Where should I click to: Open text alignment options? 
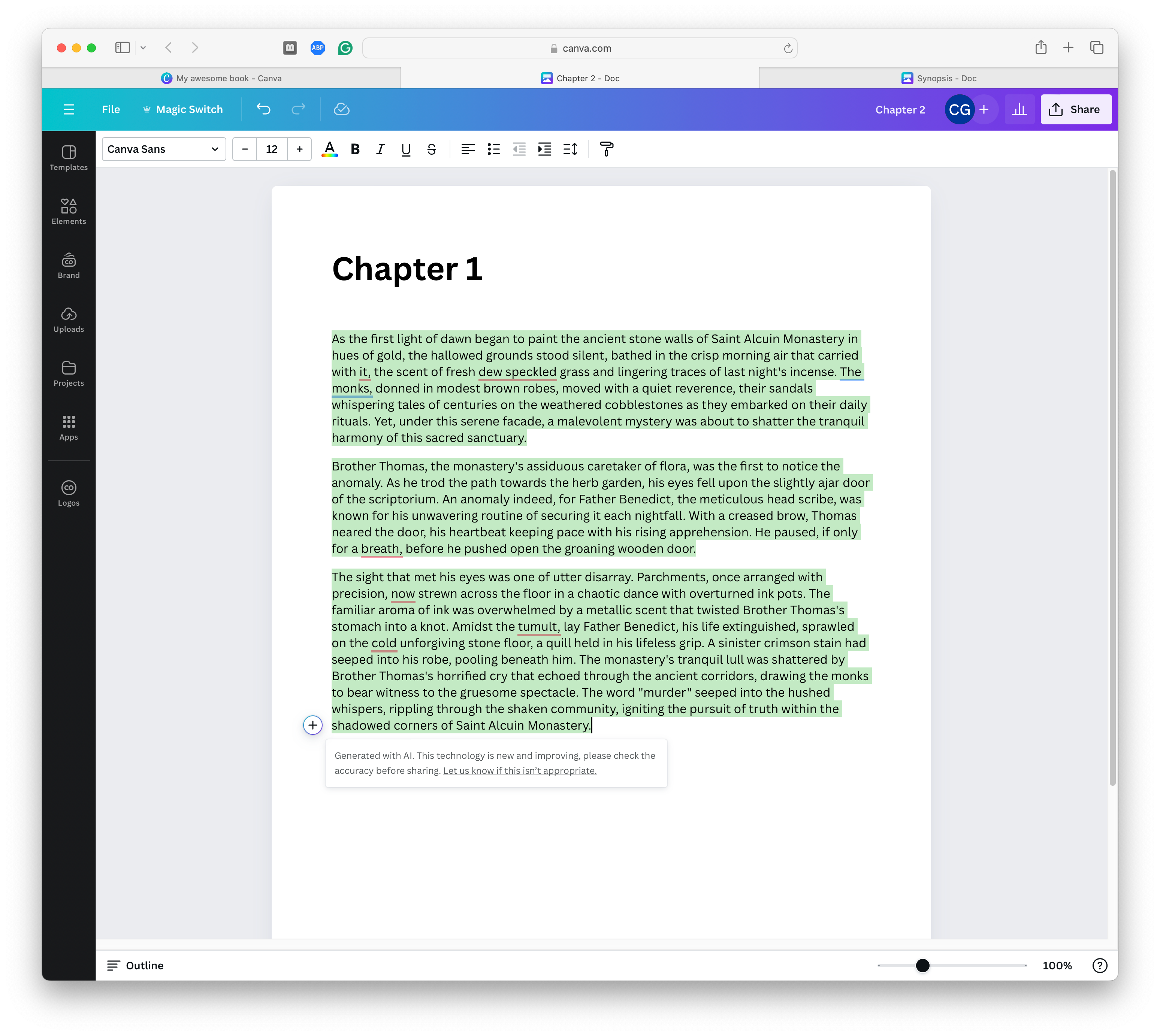[468, 149]
